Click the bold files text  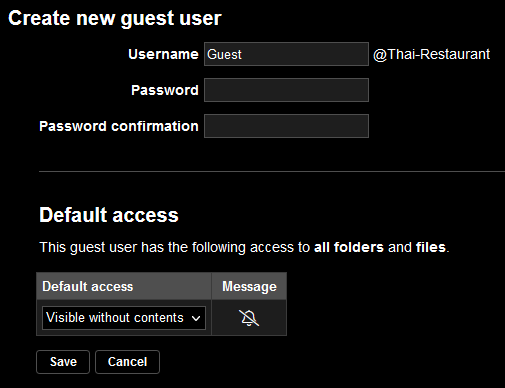click(431, 247)
